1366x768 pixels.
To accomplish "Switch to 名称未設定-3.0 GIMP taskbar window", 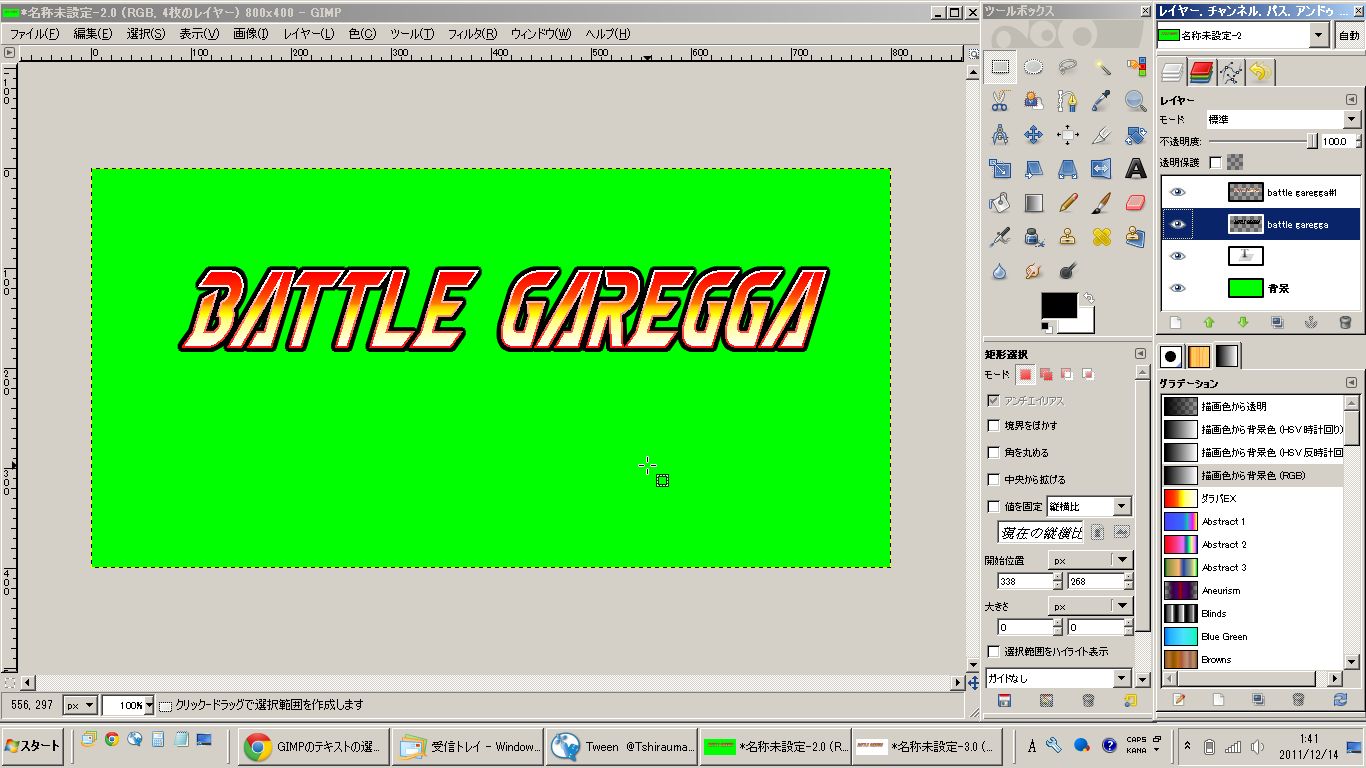I will coord(926,746).
